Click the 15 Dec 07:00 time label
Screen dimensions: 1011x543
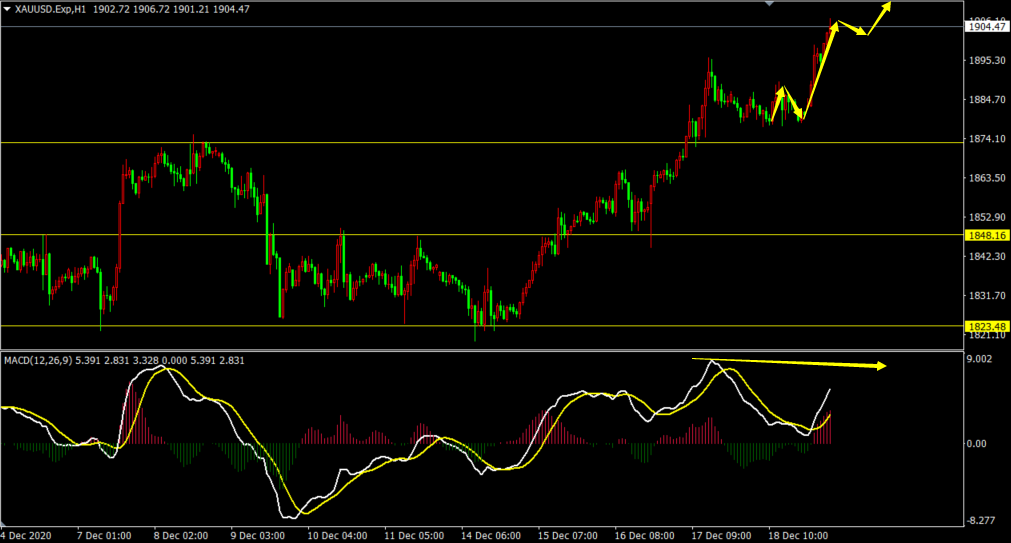coord(567,535)
